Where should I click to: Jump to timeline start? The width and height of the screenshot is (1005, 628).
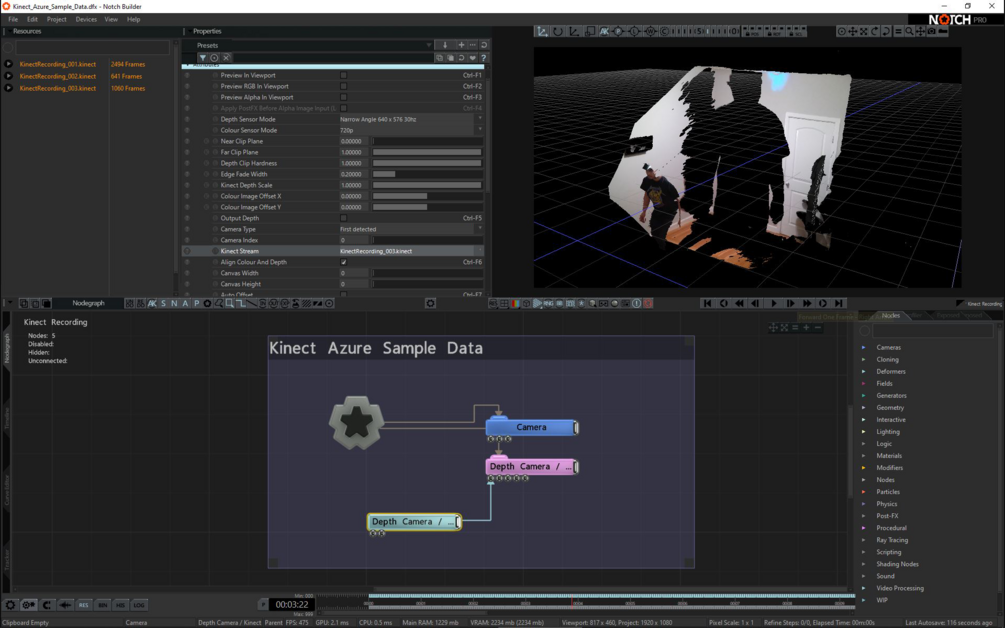coord(707,303)
